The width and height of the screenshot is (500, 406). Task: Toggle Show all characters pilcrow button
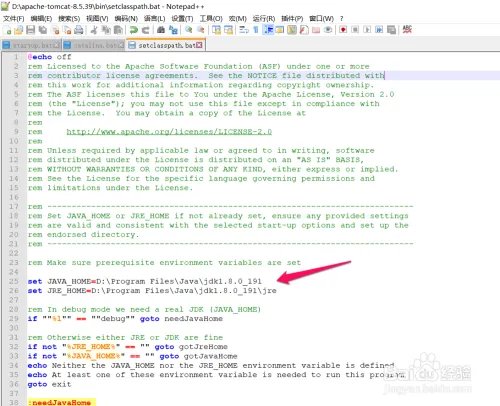pyautogui.click(x=256, y=30)
